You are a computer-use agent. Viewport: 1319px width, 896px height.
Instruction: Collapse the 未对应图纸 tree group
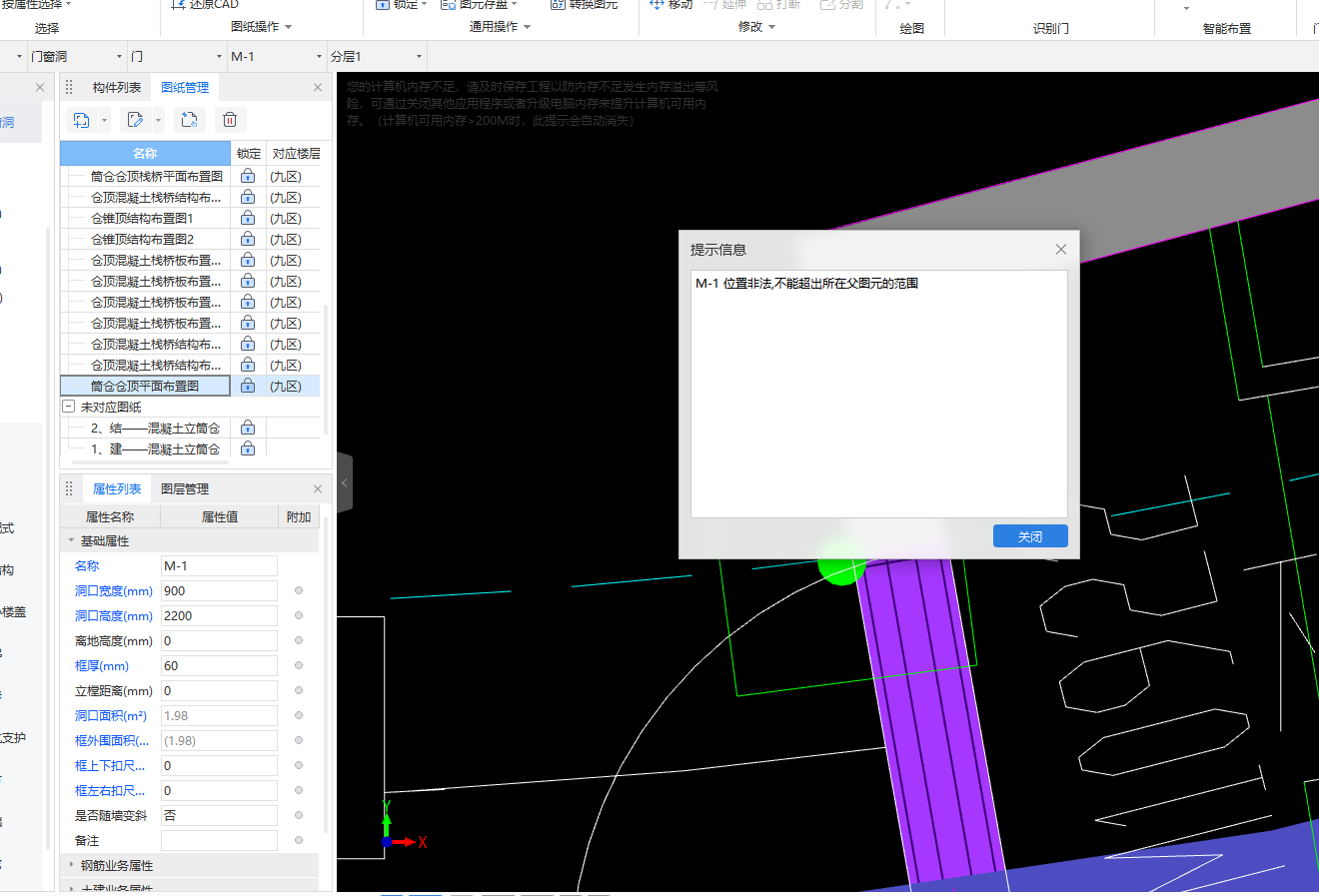click(69, 408)
